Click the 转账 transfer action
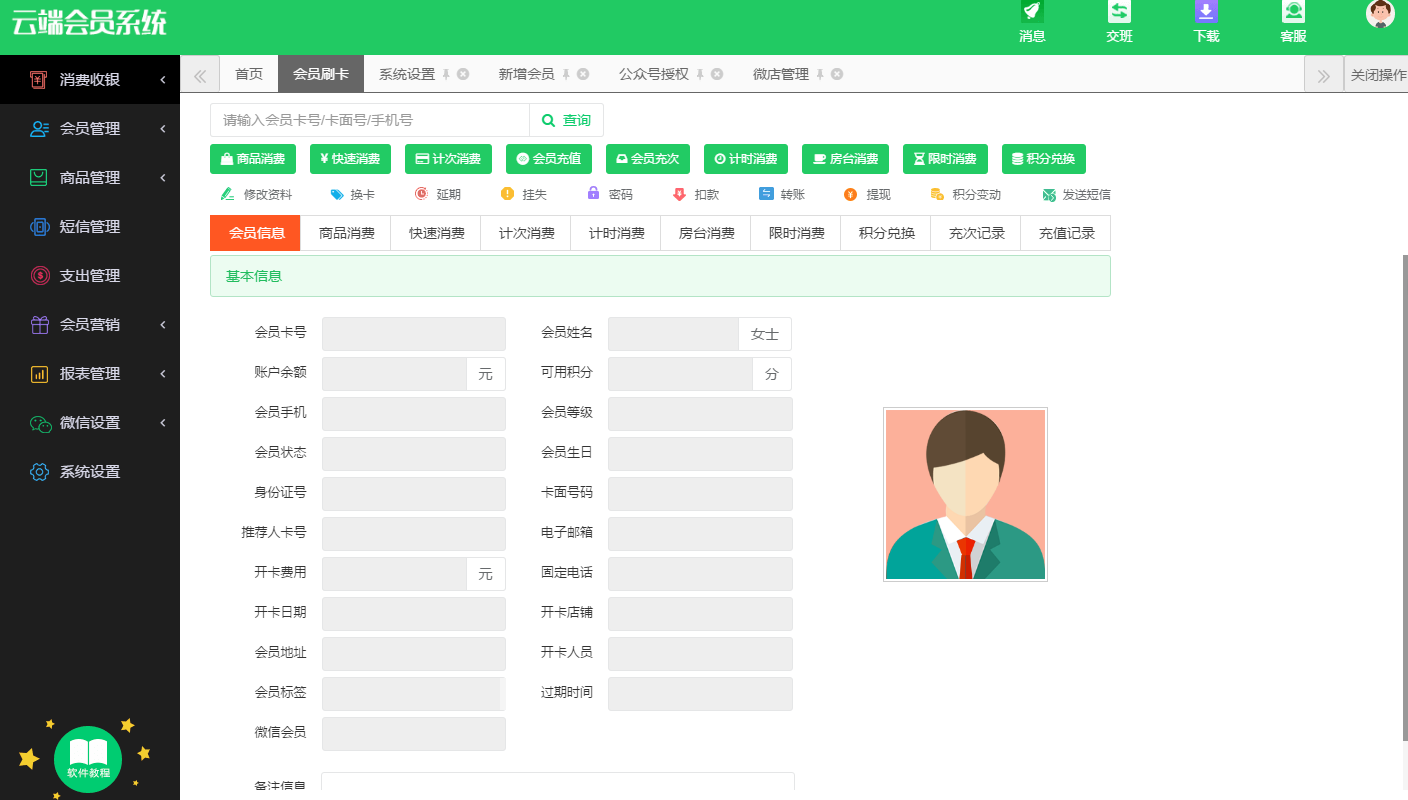Screen dimensions: 1408x800 (x=782, y=195)
